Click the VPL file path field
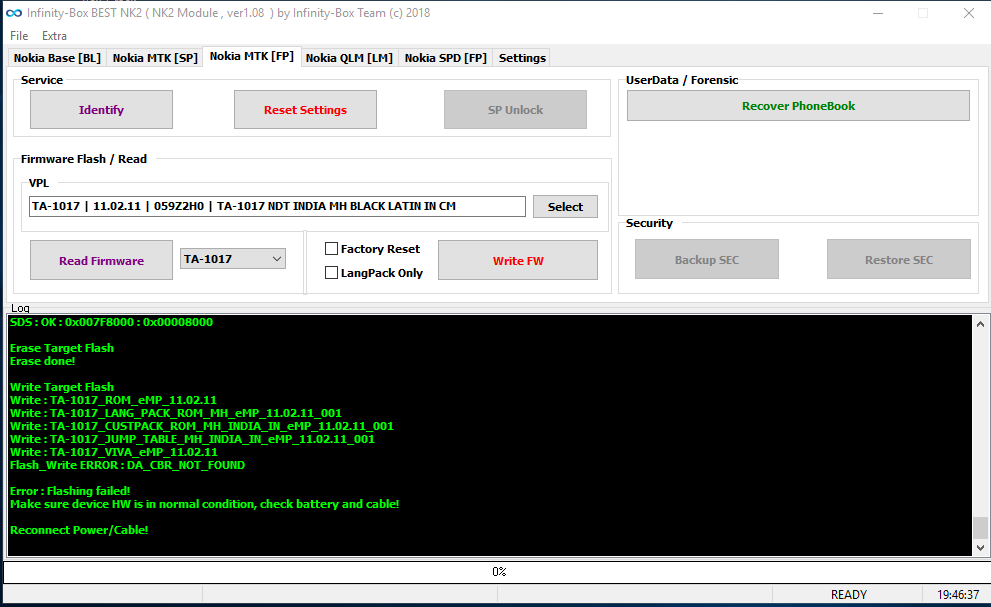Image resolution: width=991 pixels, height=607 pixels. click(x=277, y=206)
